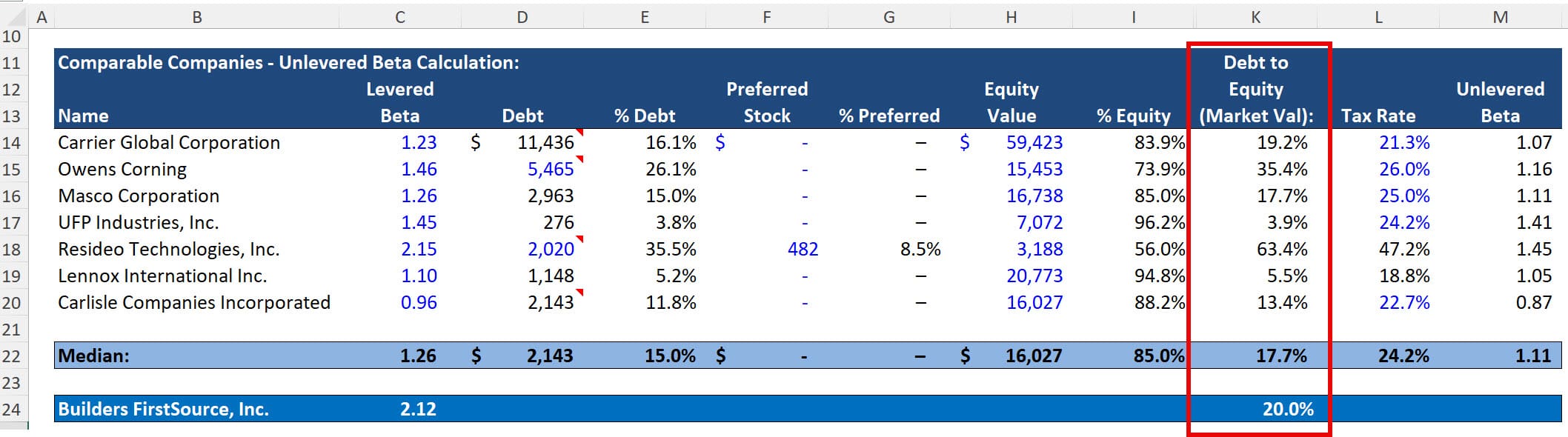Click unlevered beta 1.41 cell
1568x437 pixels.
pos(1534,222)
